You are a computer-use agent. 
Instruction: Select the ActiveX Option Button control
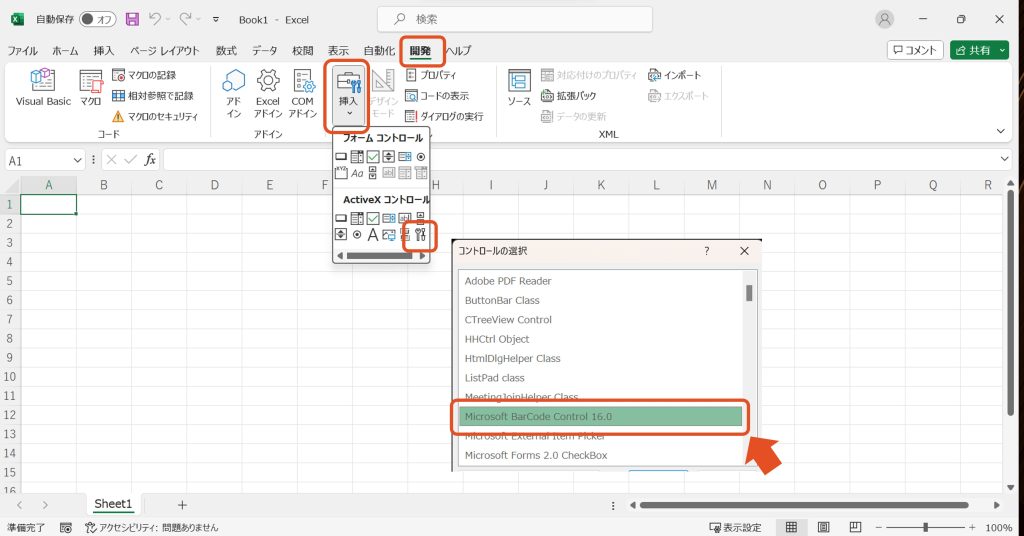(x=357, y=234)
